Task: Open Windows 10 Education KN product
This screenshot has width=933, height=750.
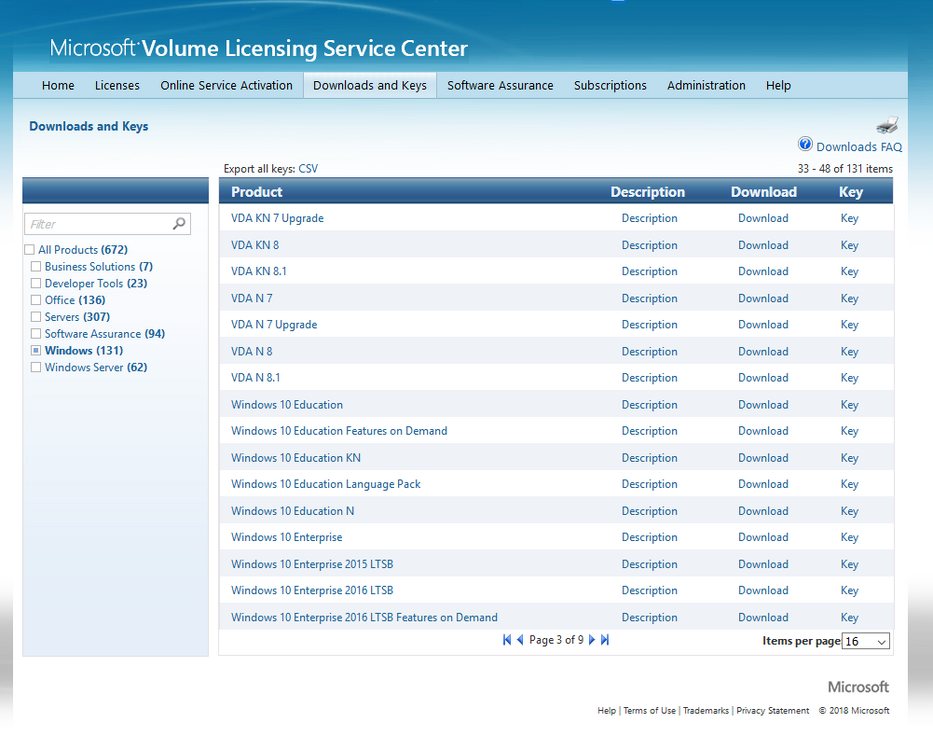Action: tap(296, 458)
